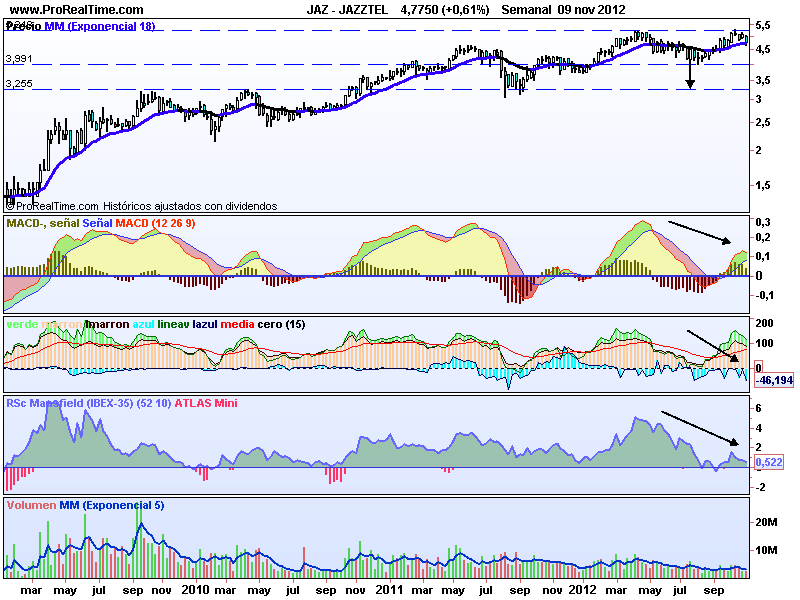
Task: Select the 0,522 value label
Action: 768,461
